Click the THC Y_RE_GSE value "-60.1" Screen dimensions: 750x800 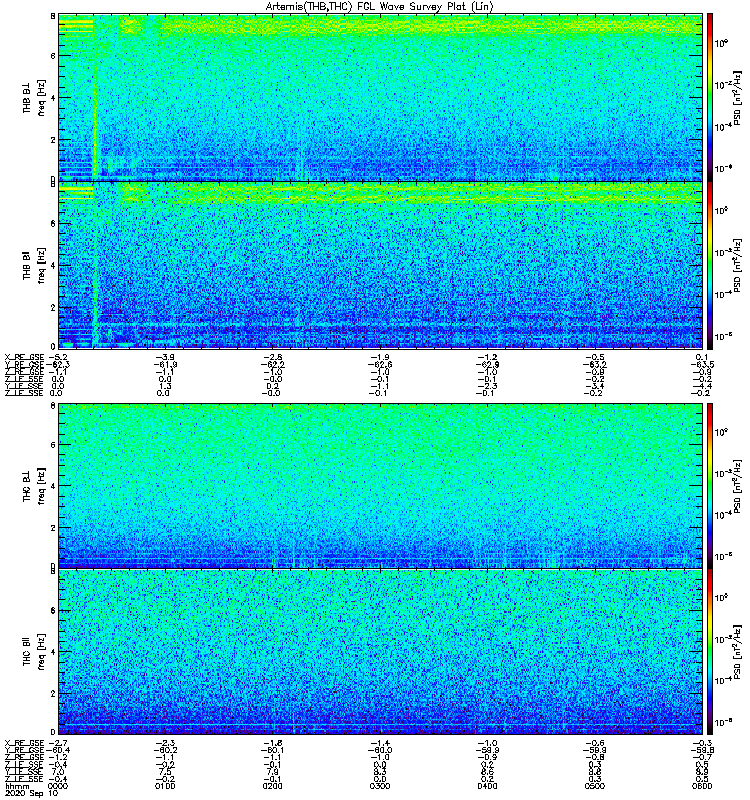point(272,750)
